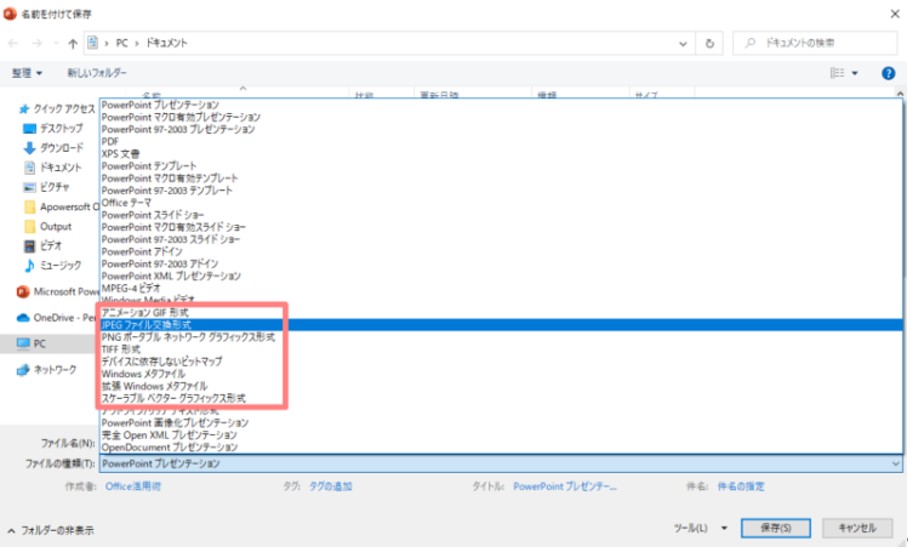Click the blue help question mark icon
Screen dimensions: 908x549
pos(887,73)
